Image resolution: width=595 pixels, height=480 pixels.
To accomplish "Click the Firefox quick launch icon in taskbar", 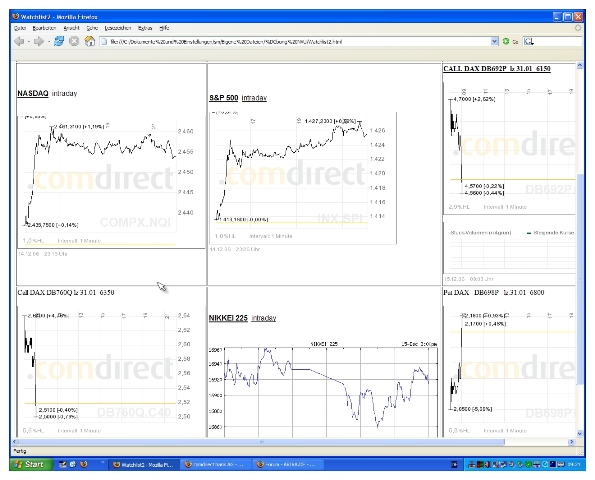I will [x=84, y=464].
